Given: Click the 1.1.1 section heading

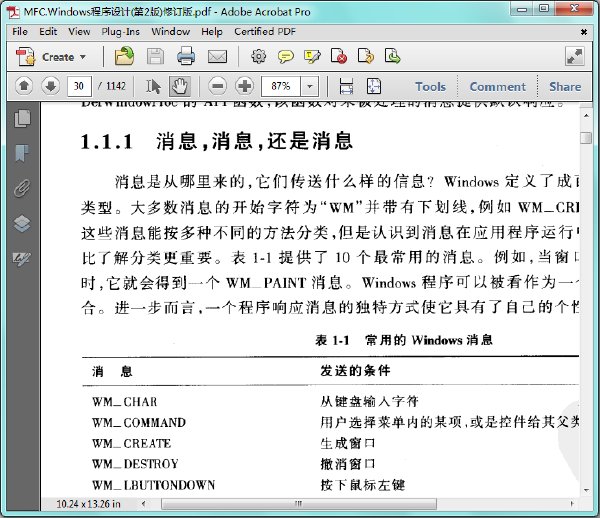Looking at the screenshot, I should (x=217, y=141).
